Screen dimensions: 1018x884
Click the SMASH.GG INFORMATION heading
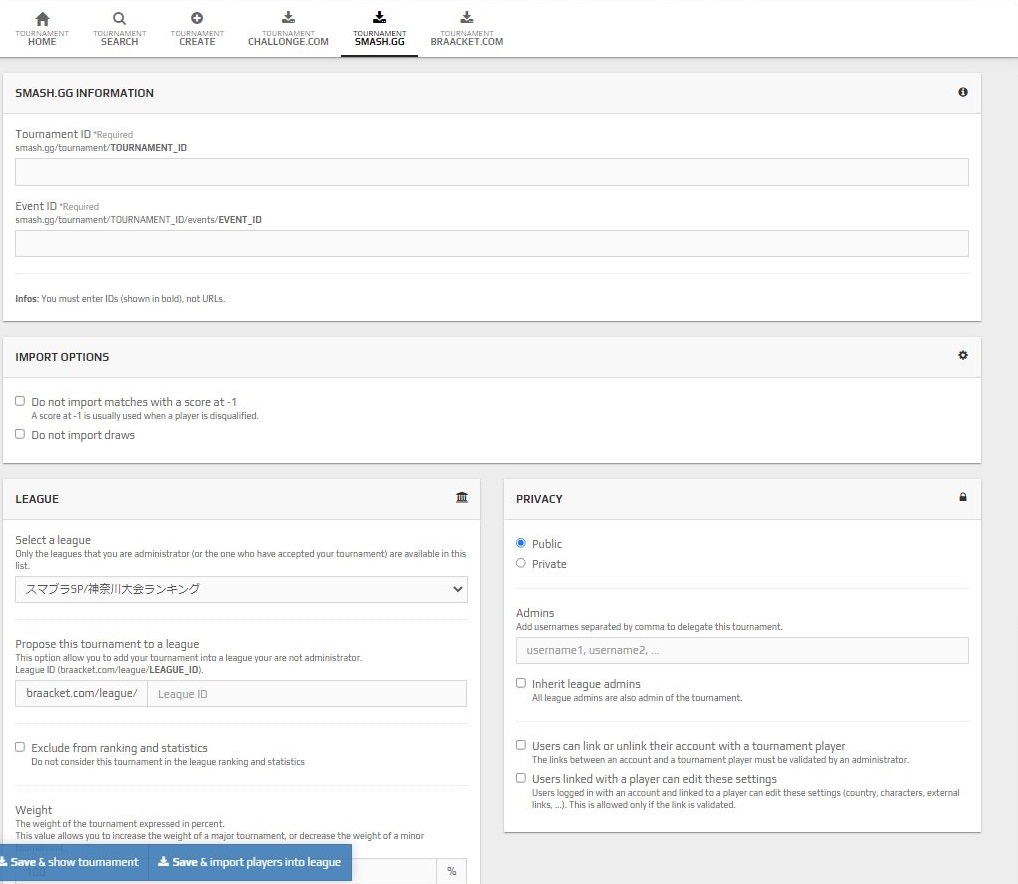coord(84,93)
